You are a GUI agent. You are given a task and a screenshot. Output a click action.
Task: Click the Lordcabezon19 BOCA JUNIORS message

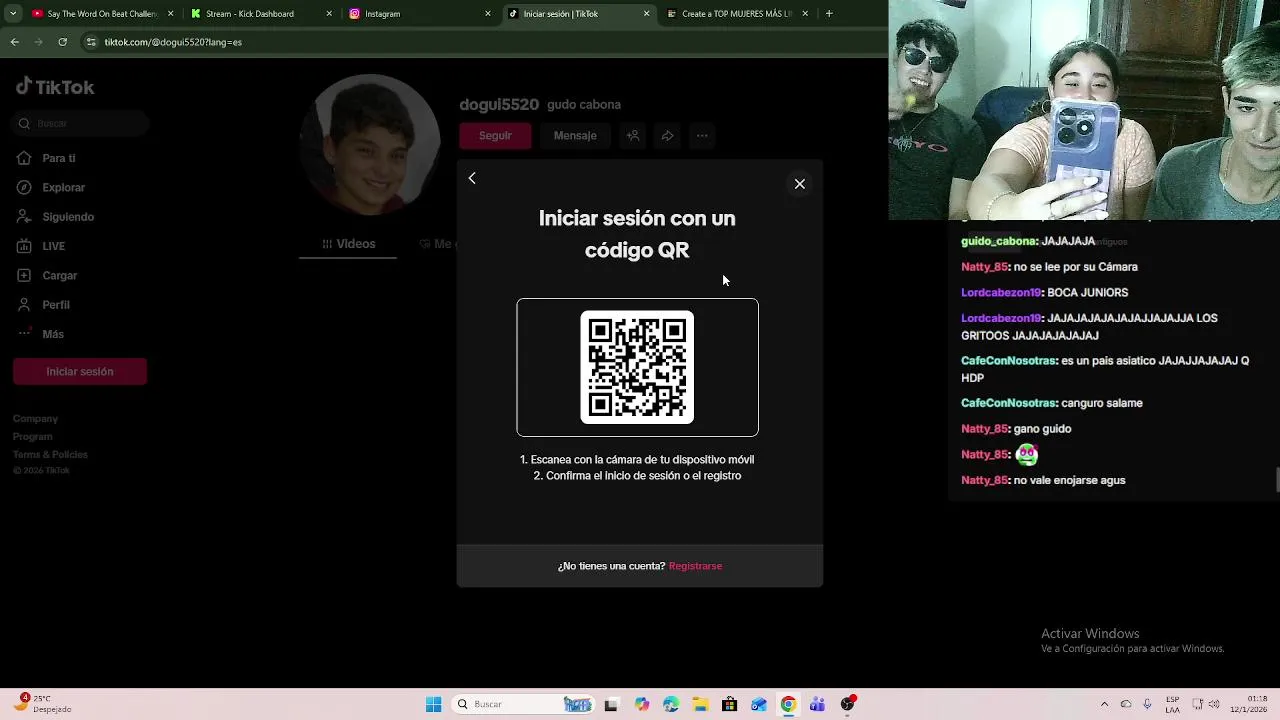point(1045,293)
